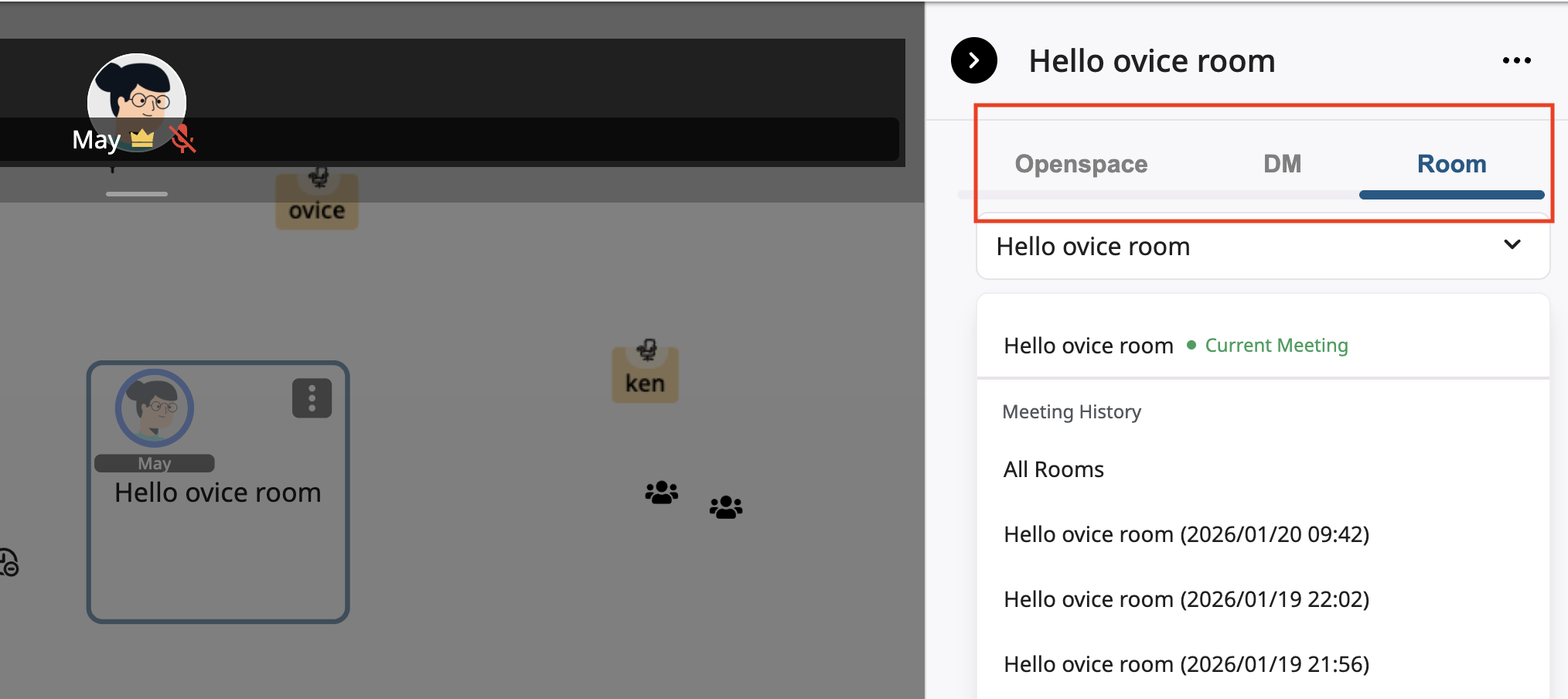Screen dimensions: 1568x699
Task: Open Hello ovice room (2026/01/20 09:42) history
Action: click(x=1186, y=534)
